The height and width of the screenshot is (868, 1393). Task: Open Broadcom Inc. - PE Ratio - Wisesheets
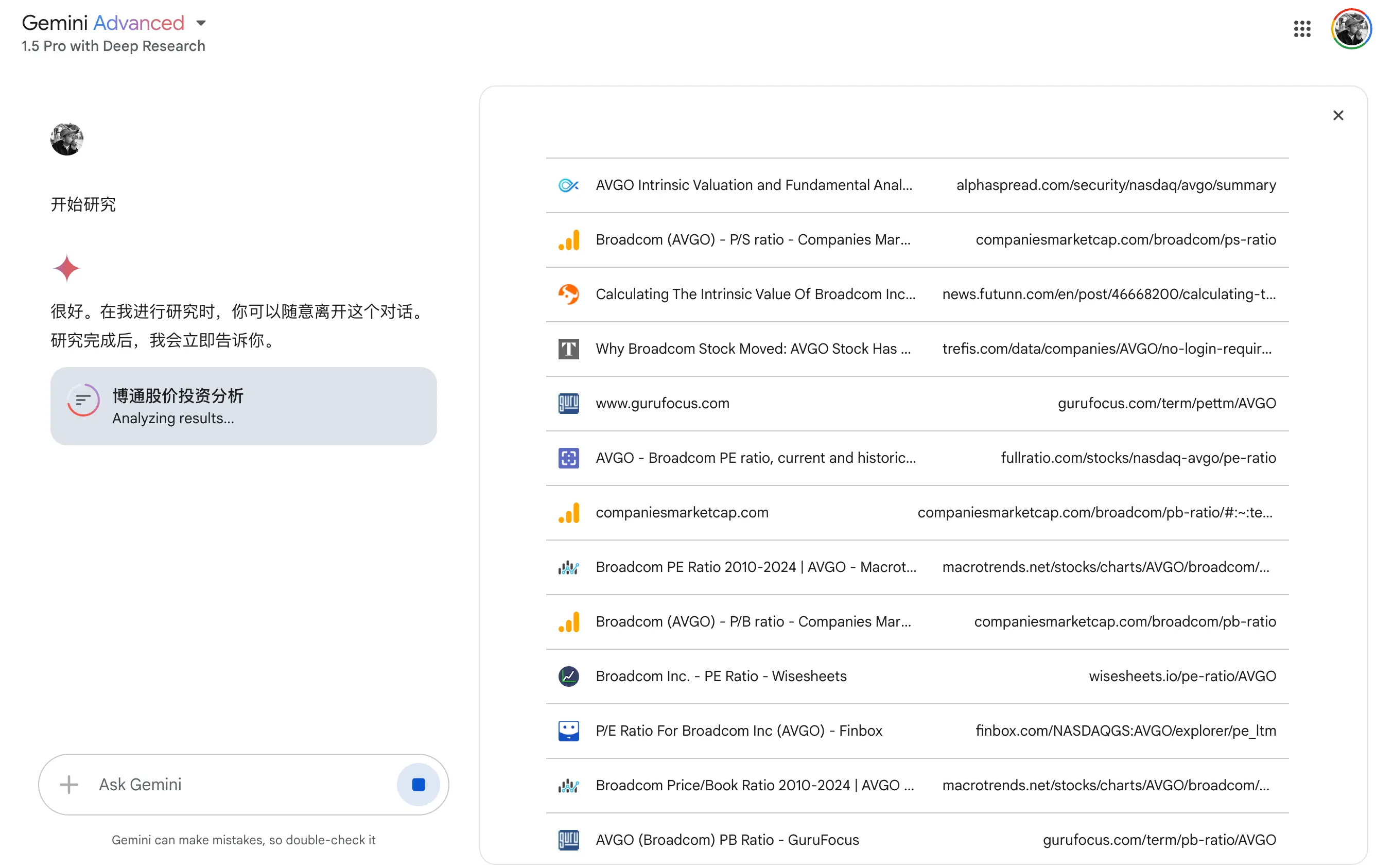pyautogui.click(x=721, y=675)
